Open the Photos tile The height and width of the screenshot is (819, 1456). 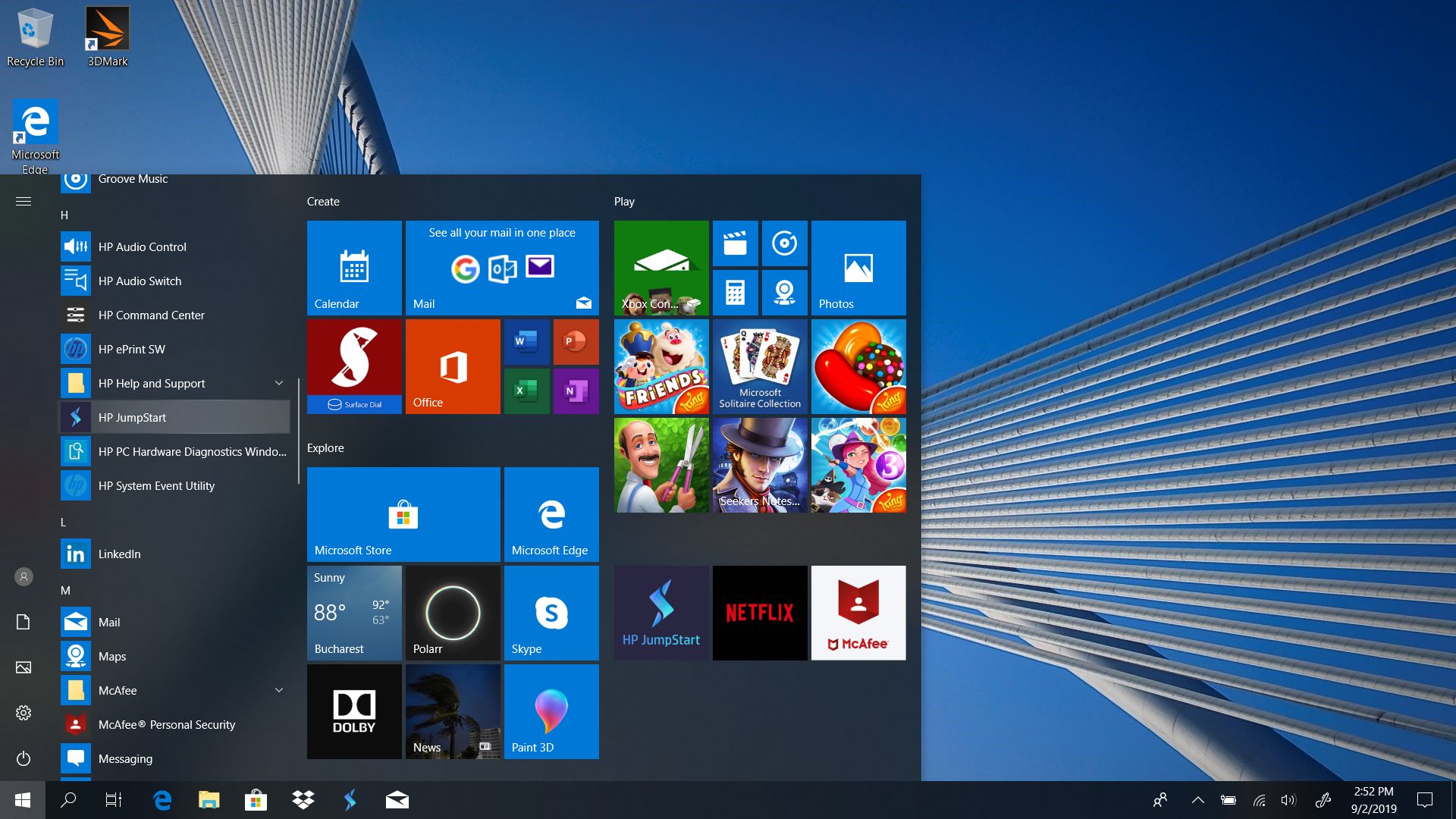858,268
